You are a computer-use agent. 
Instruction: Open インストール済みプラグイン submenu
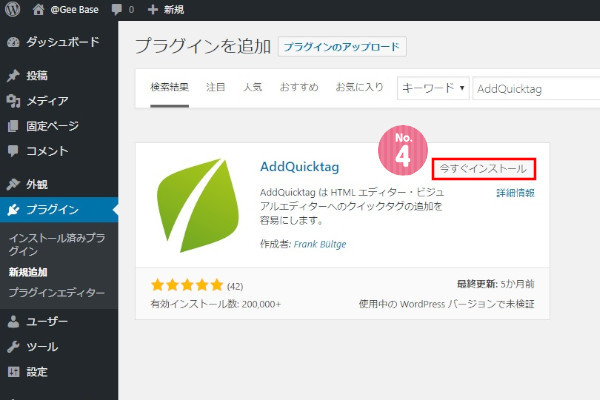(x=57, y=245)
